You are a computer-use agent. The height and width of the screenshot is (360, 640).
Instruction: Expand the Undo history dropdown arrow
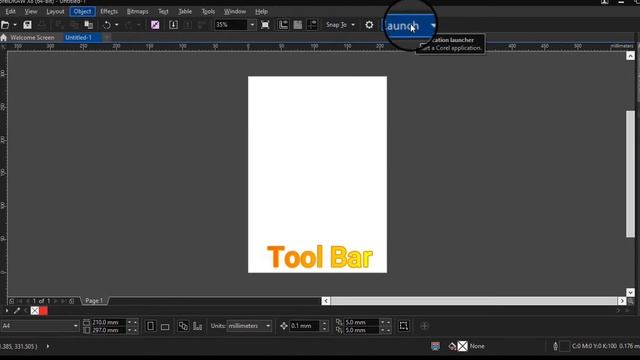click(117, 25)
